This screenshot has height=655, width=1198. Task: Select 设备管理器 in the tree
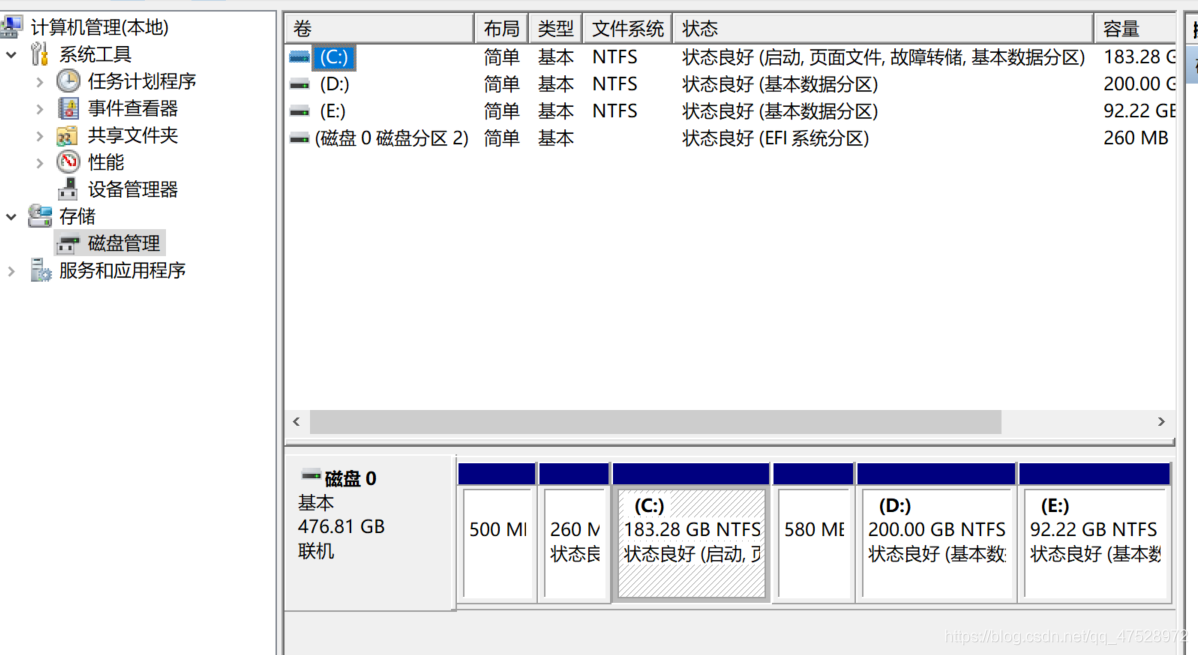(x=133, y=190)
